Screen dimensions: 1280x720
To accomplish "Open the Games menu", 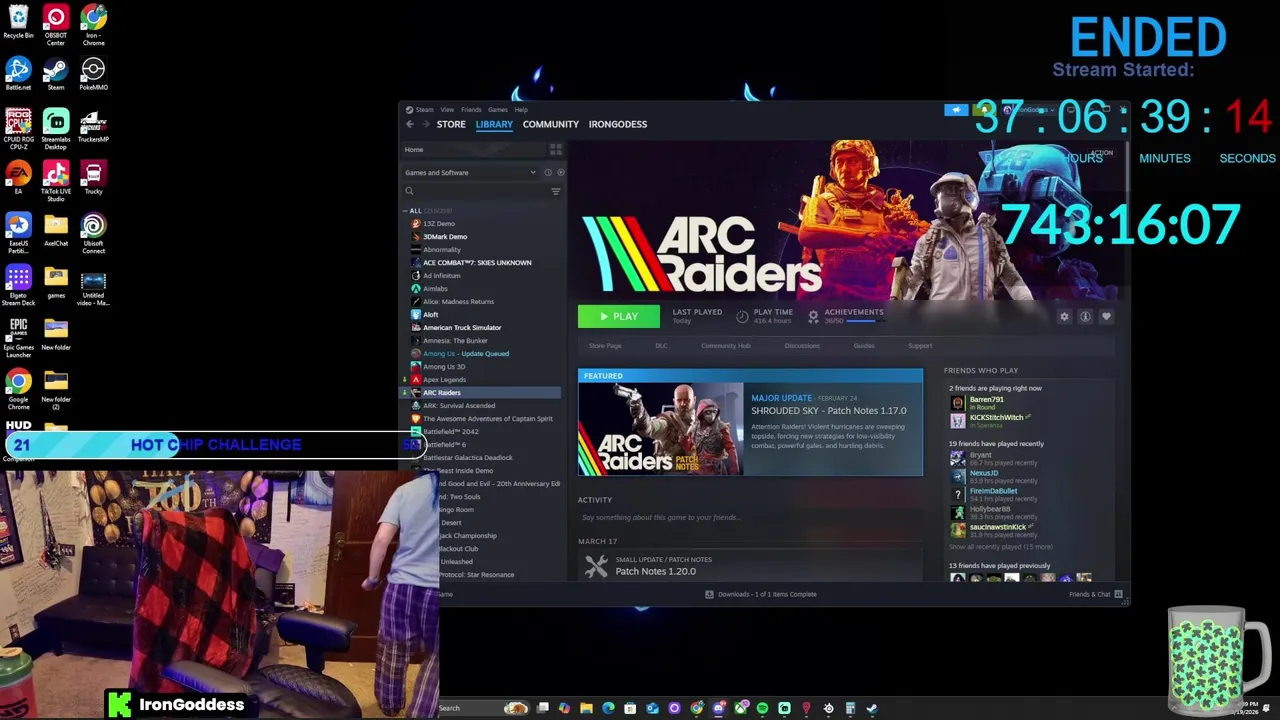I will [x=497, y=109].
